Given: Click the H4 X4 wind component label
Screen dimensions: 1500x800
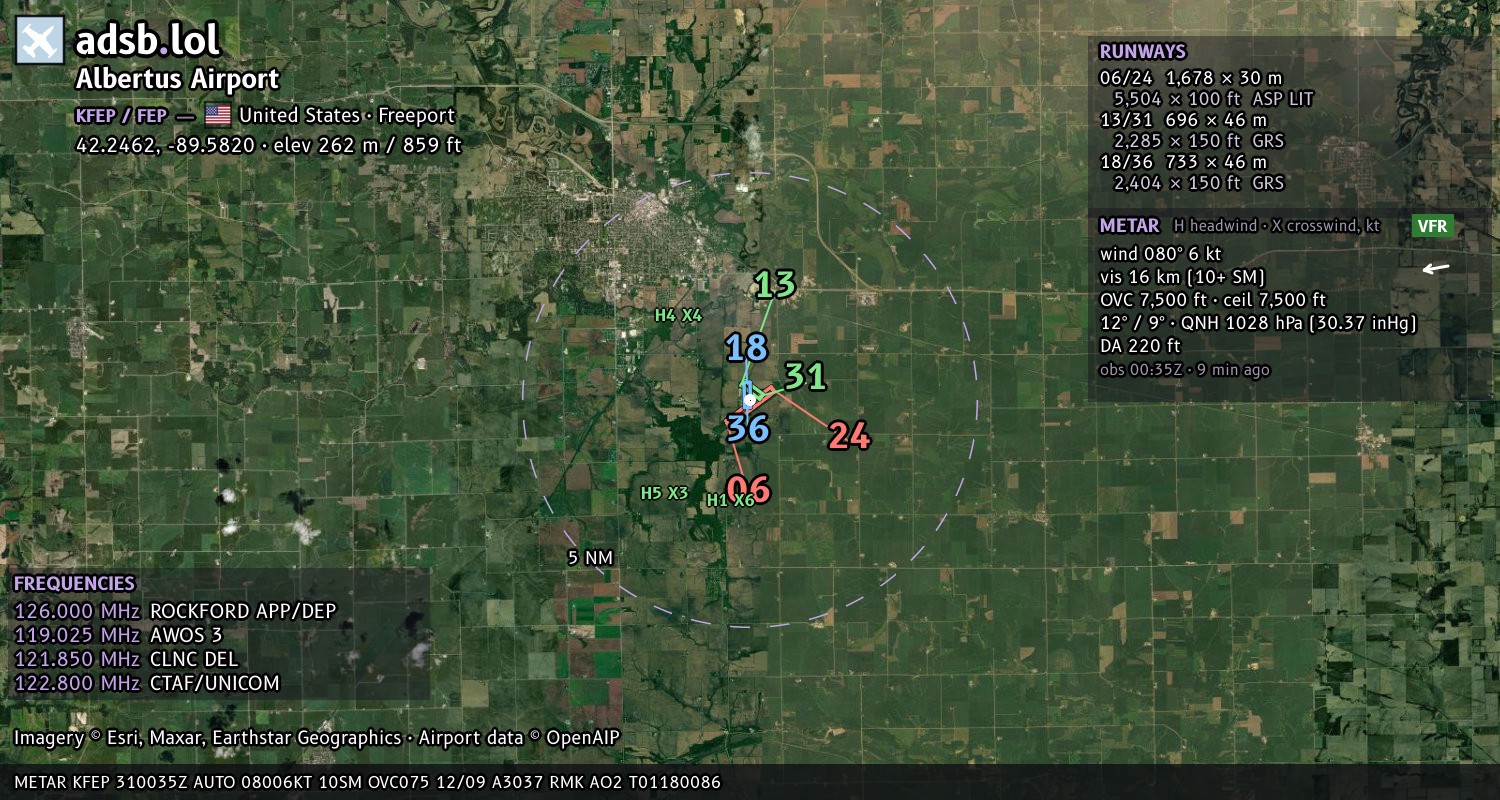Looking at the screenshot, I should (x=678, y=315).
